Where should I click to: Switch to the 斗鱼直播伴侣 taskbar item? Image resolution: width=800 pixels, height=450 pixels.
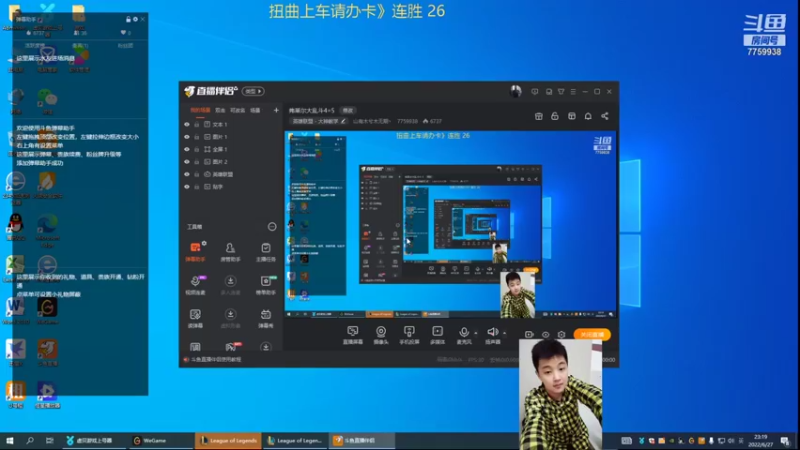pyautogui.click(x=361, y=440)
